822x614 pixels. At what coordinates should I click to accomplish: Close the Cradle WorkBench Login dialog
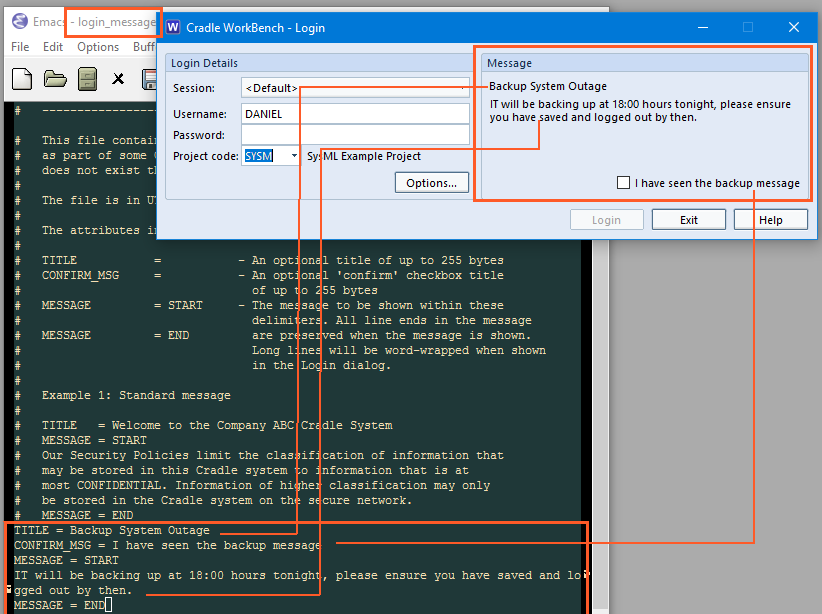[x=794, y=27]
